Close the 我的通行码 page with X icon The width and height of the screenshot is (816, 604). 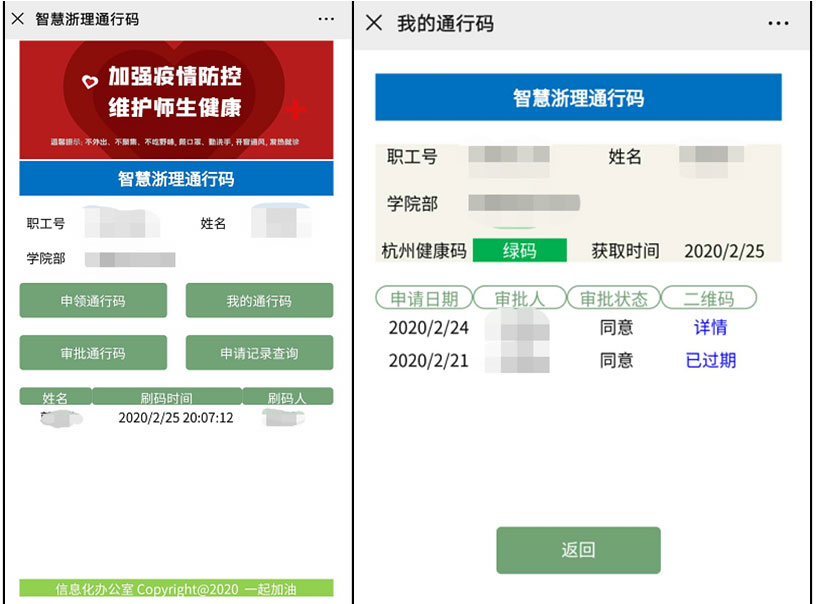tap(374, 23)
